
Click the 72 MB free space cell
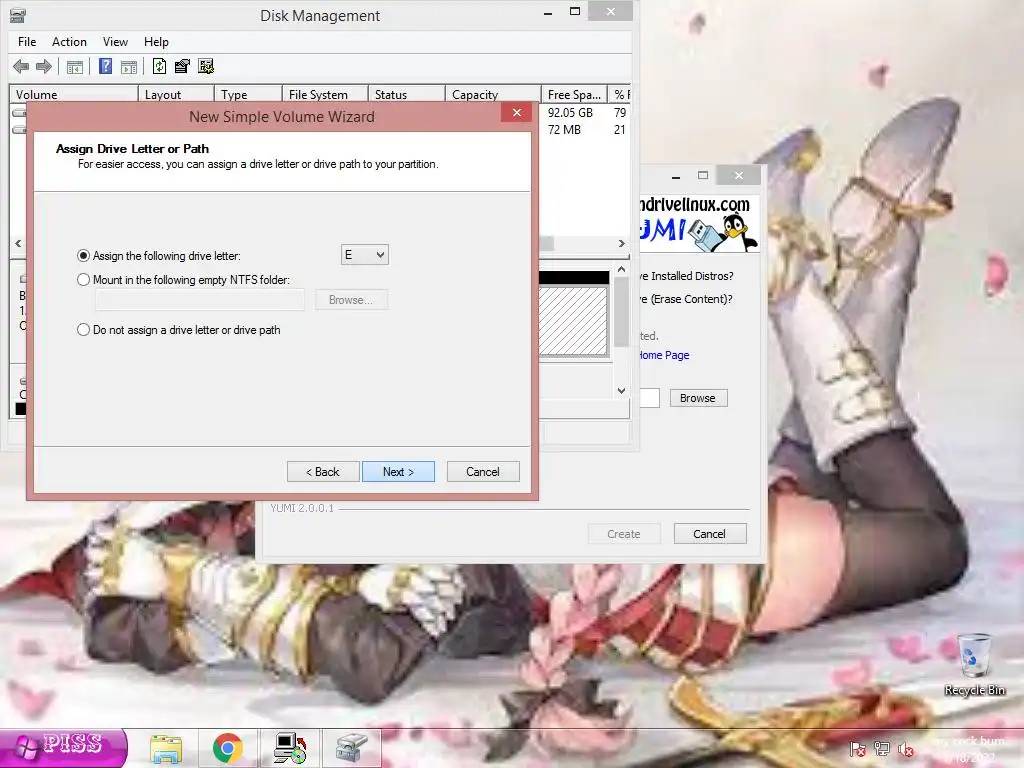pyautogui.click(x=564, y=129)
